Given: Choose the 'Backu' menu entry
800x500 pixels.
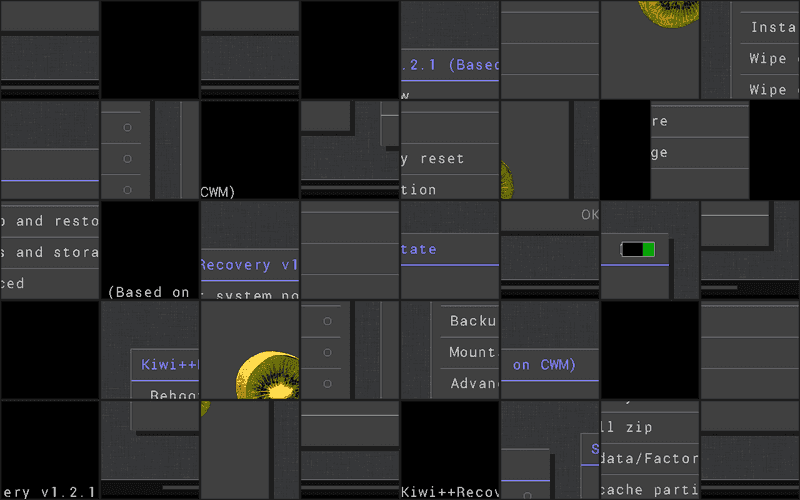Looking at the screenshot, I should tap(472, 321).
